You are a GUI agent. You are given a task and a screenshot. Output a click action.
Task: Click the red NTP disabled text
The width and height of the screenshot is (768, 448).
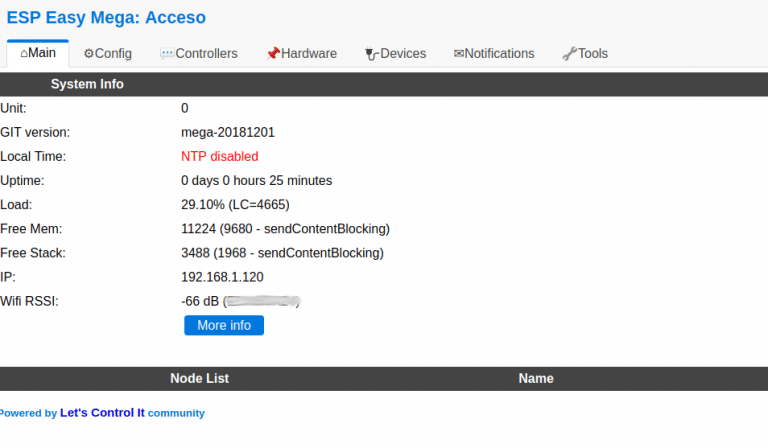[219, 156]
